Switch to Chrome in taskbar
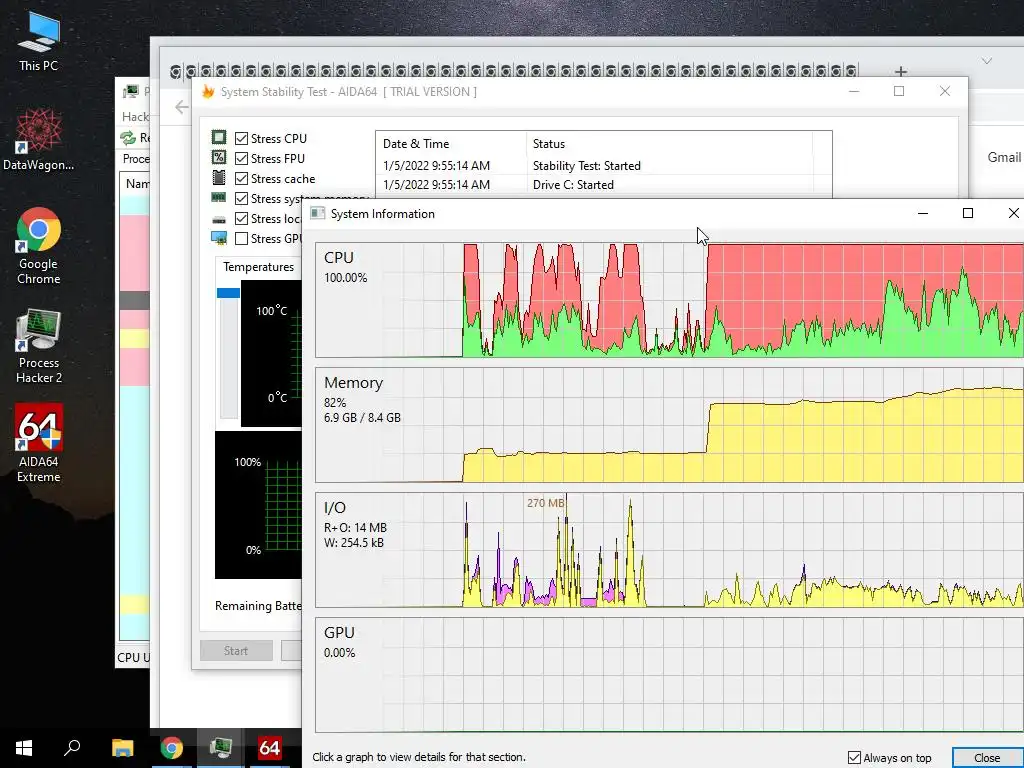The image size is (1024, 768). click(x=172, y=748)
